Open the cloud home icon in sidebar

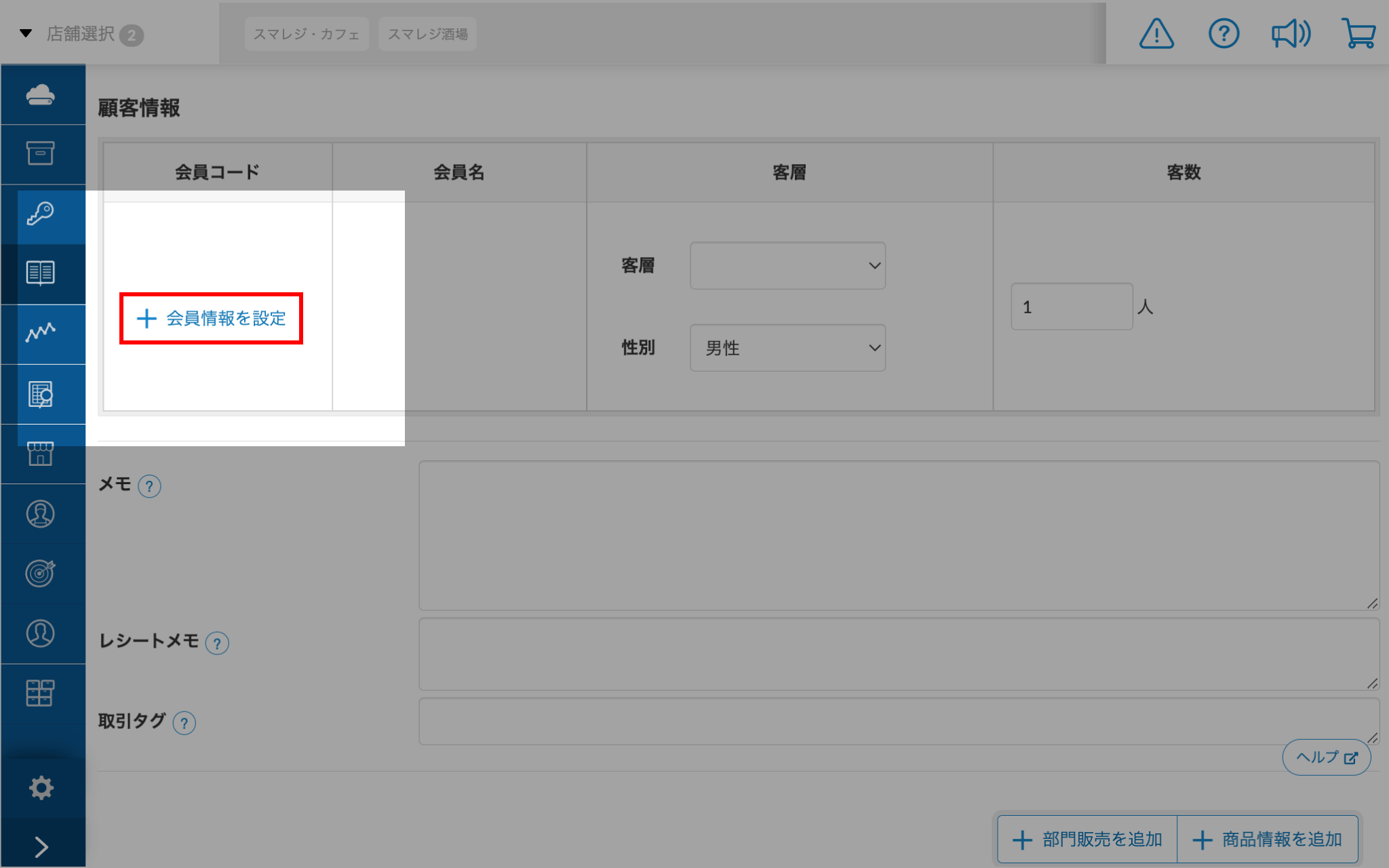coord(41,95)
